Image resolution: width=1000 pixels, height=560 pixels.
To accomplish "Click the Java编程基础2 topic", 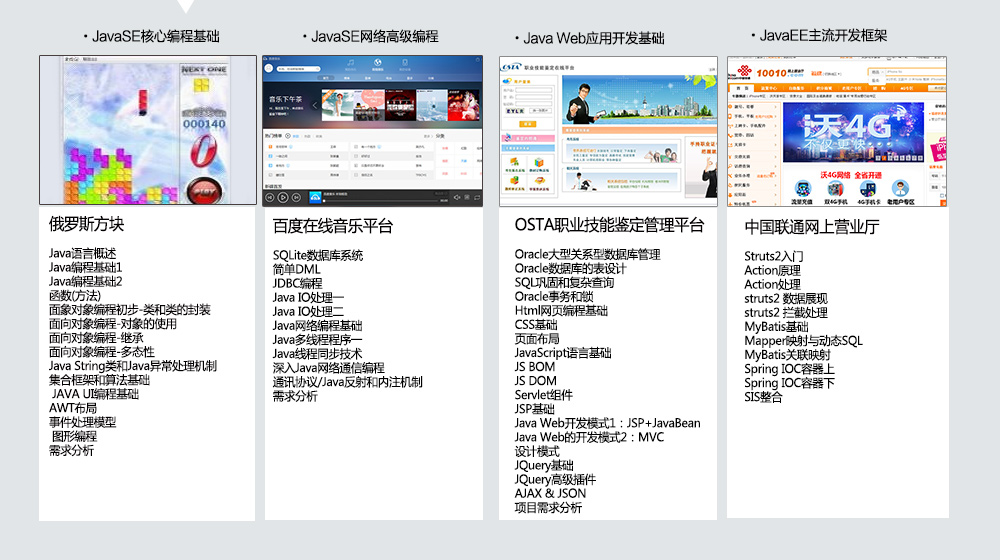I will coord(85,281).
